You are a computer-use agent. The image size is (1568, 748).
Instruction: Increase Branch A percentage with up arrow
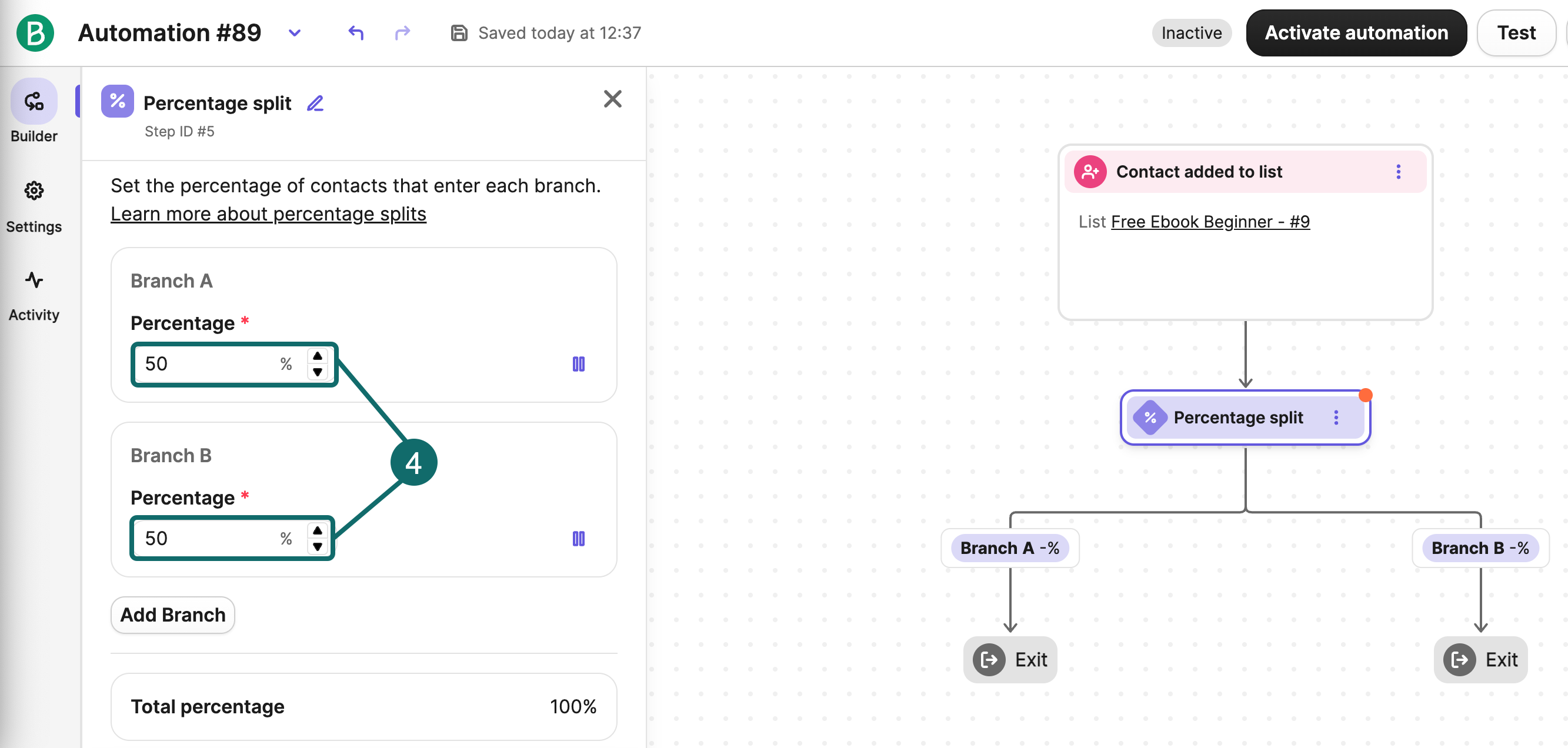click(x=318, y=356)
